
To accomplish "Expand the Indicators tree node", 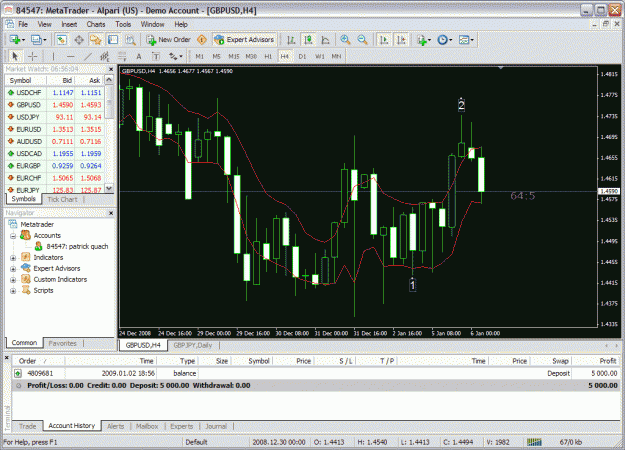I will click(13, 258).
